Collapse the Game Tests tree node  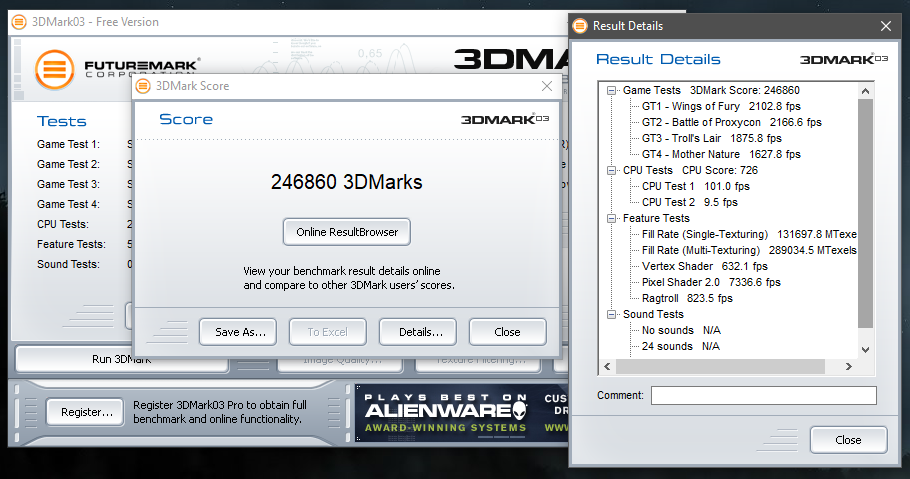click(x=611, y=91)
